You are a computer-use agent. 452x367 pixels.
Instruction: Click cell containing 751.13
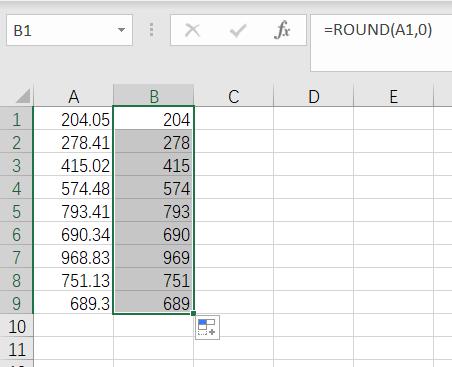click(73, 280)
